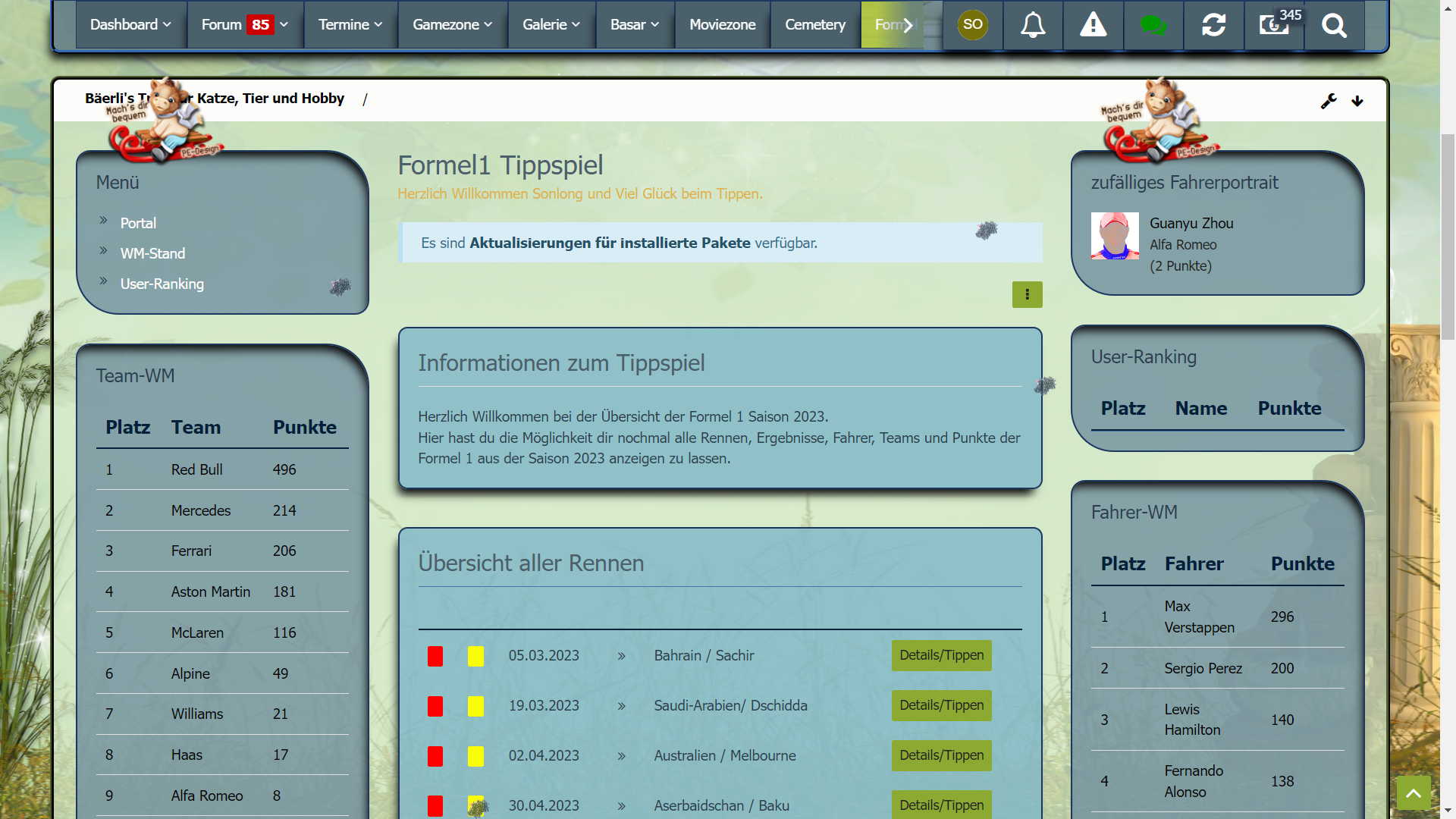Image resolution: width=1456 pixels, height=819 pixels.
Task: Open the Cemetery menu item
Action: (x=814, y=25)
